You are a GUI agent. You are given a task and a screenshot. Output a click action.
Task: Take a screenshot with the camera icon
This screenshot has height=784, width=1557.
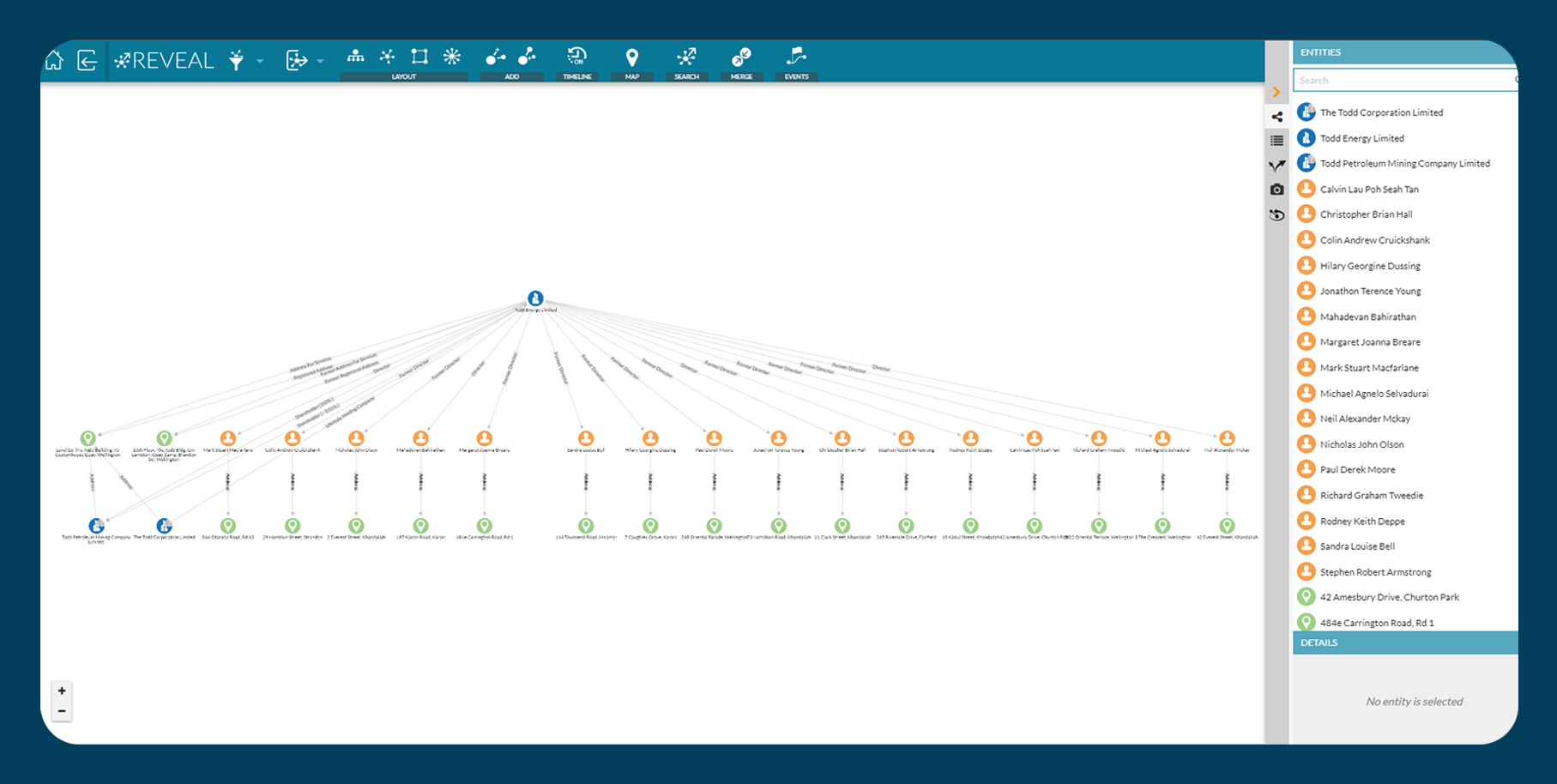pos(1277,190)
